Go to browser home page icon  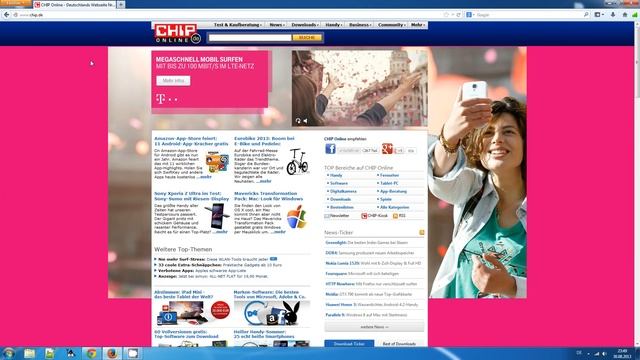coord(624,15)
